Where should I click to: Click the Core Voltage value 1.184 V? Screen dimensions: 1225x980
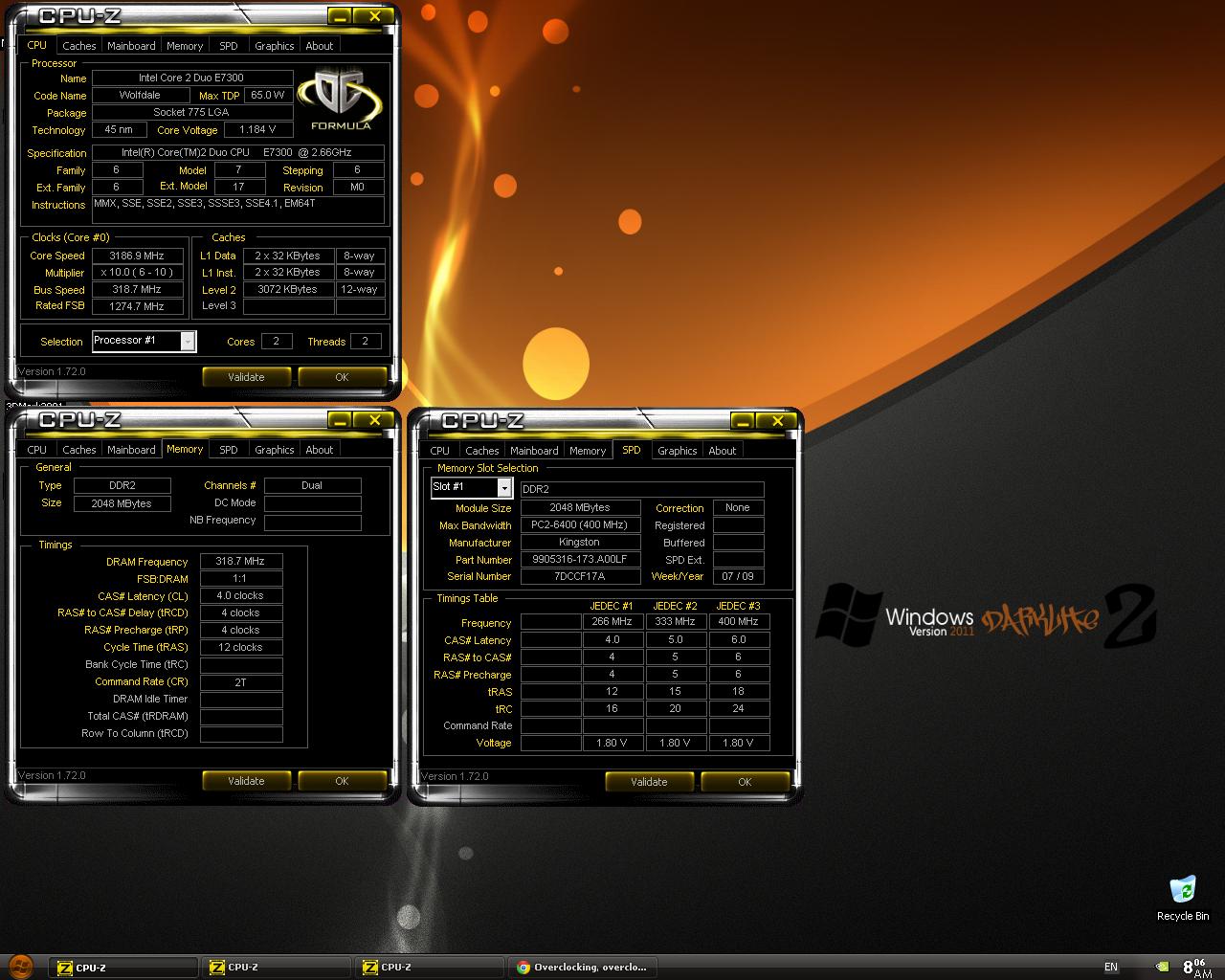(x=258, y=130)
